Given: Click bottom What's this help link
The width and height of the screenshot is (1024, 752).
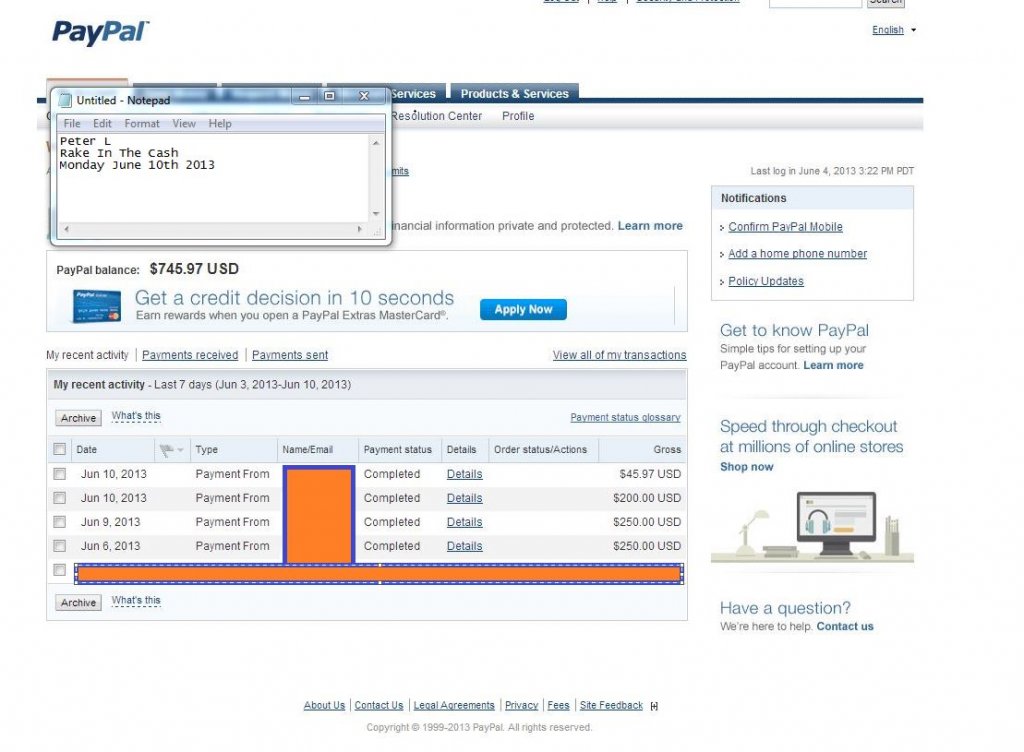Looking at the screenshot, I should [136, 601].
